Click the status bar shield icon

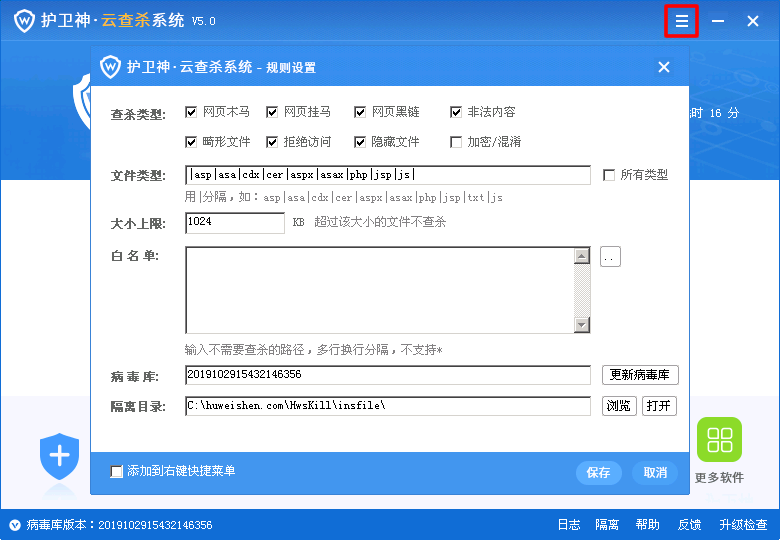[15, 525]
